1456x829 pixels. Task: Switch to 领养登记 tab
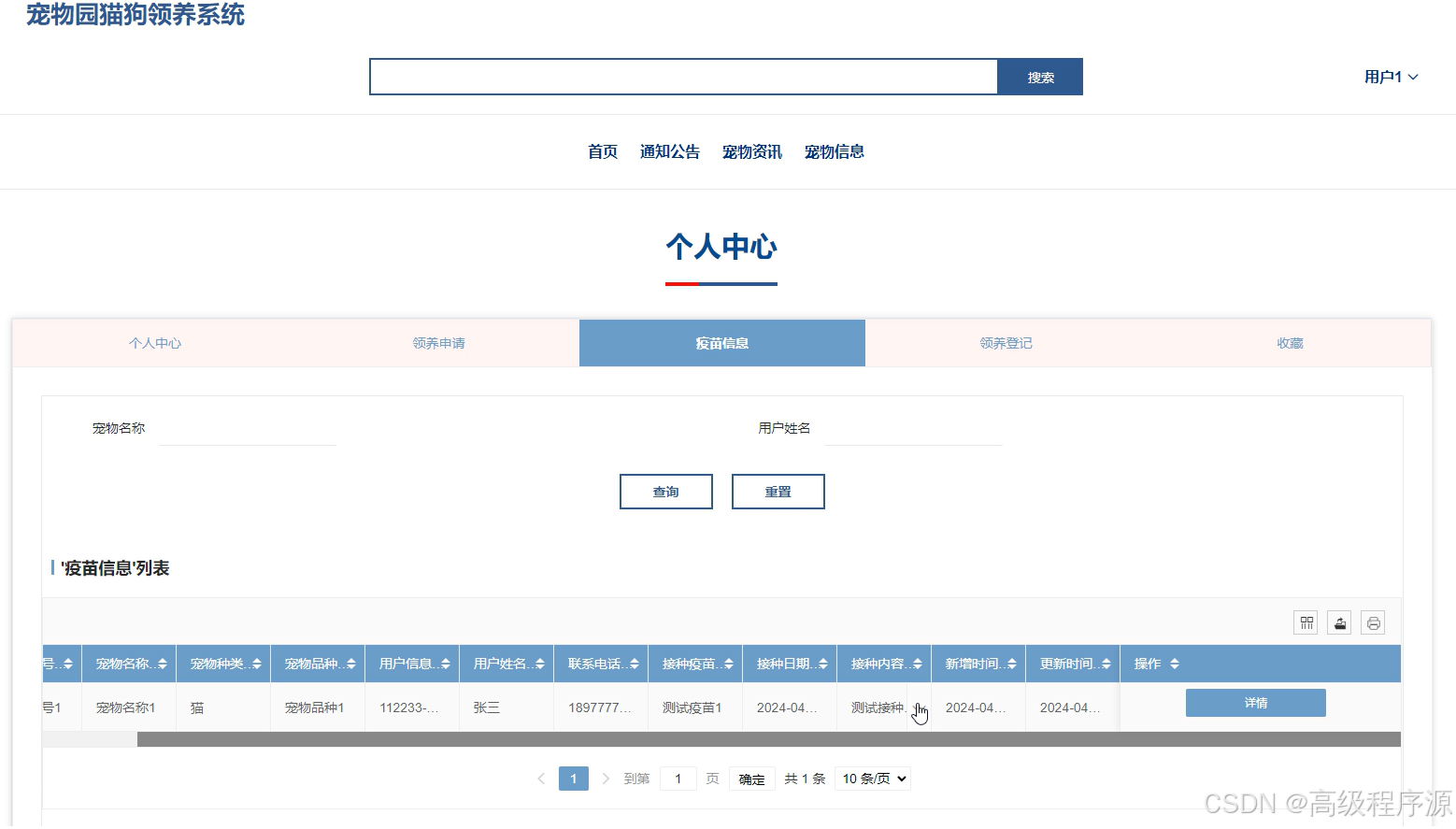(1006, 343)
